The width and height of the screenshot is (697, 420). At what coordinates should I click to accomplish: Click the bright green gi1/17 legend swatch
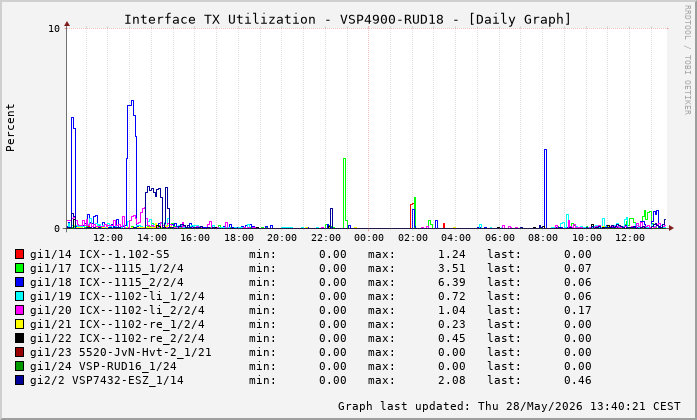[x=19, y=268]
